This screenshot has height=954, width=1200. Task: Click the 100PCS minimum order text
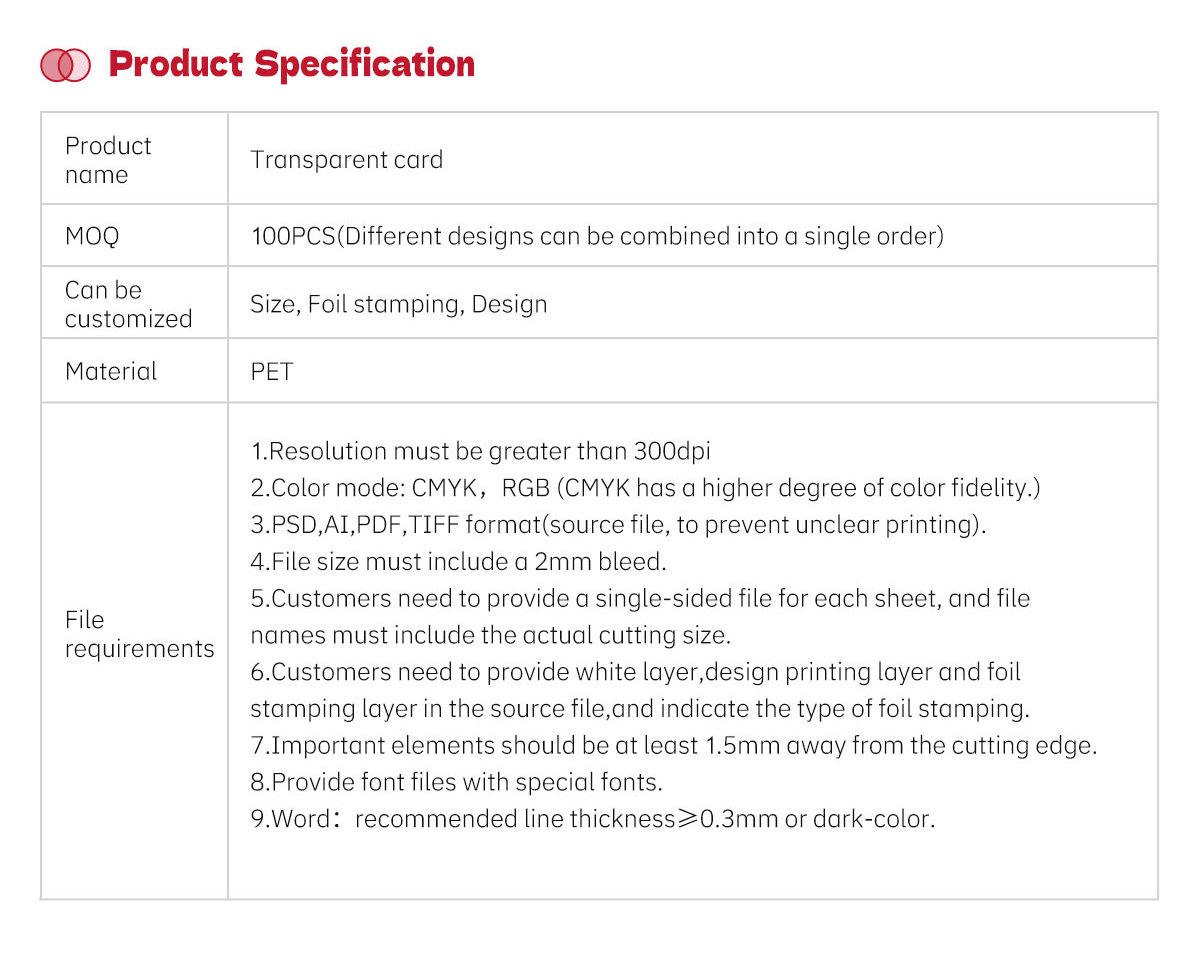tap(597, 237)
